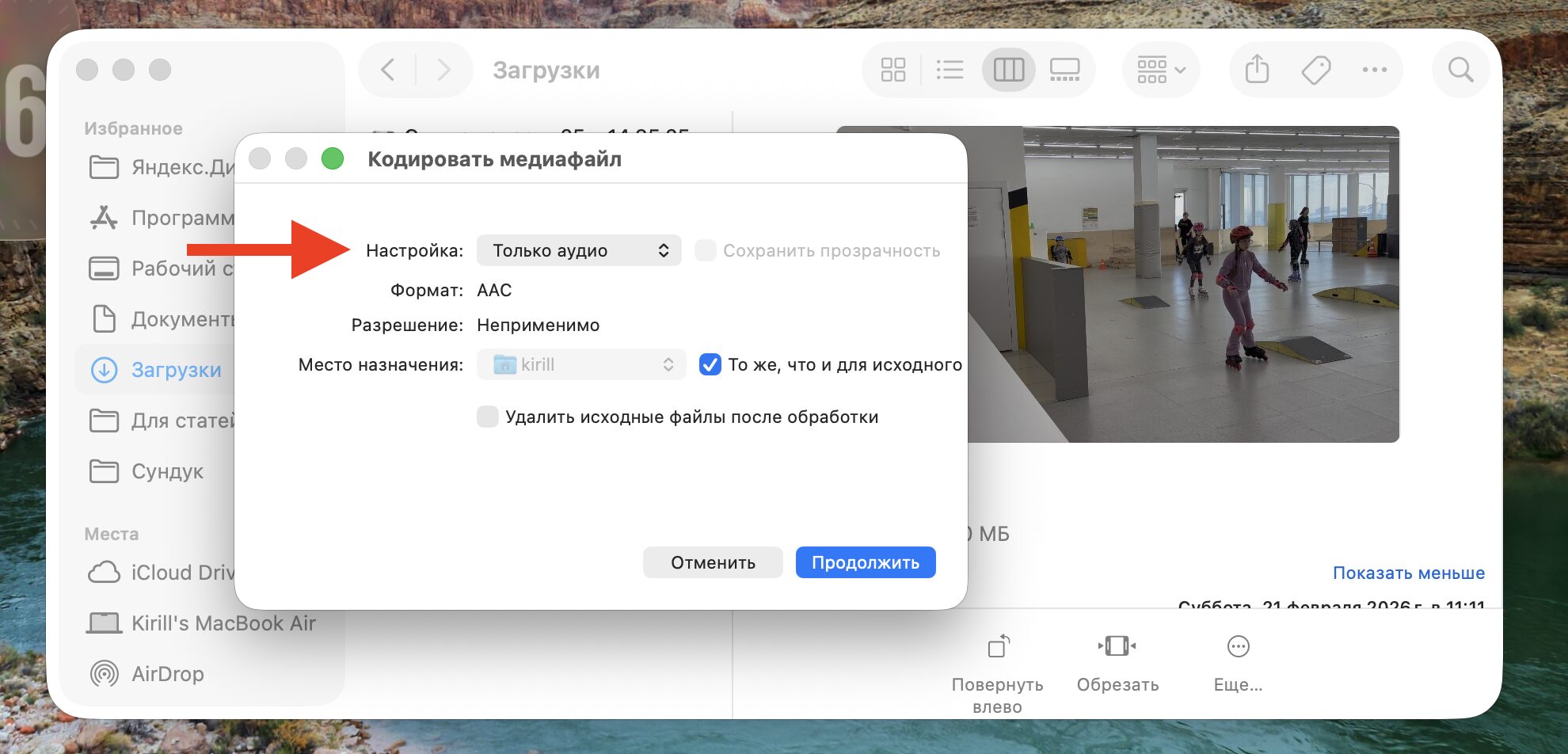
Task: Click the back navigation arrow
Action: (x=387, y=69)
